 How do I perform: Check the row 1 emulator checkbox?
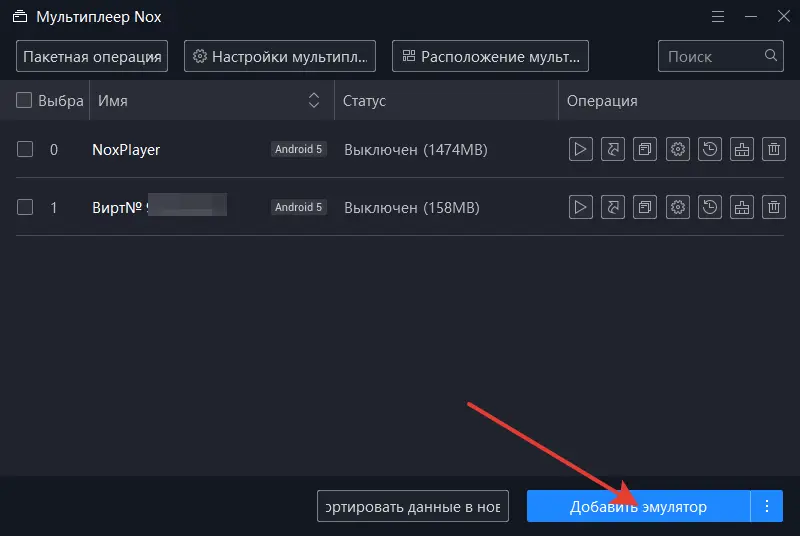tap(25, 207)
